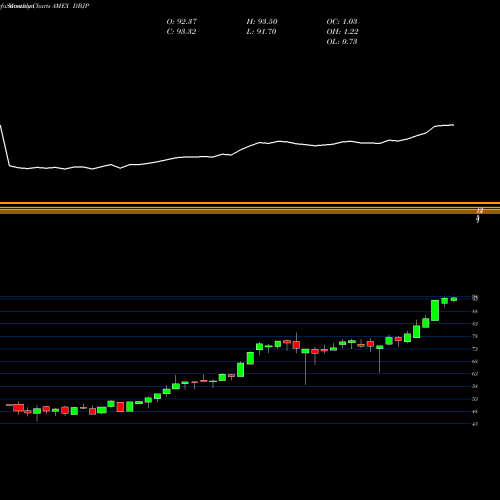
Task: Click the 'AMEX DBJP' chart title
Action: click(70, 6)
